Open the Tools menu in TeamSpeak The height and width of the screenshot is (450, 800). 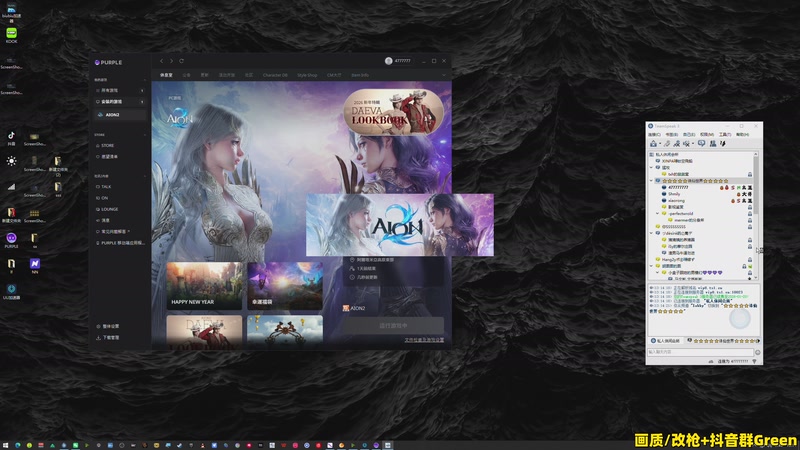(725, 135)
